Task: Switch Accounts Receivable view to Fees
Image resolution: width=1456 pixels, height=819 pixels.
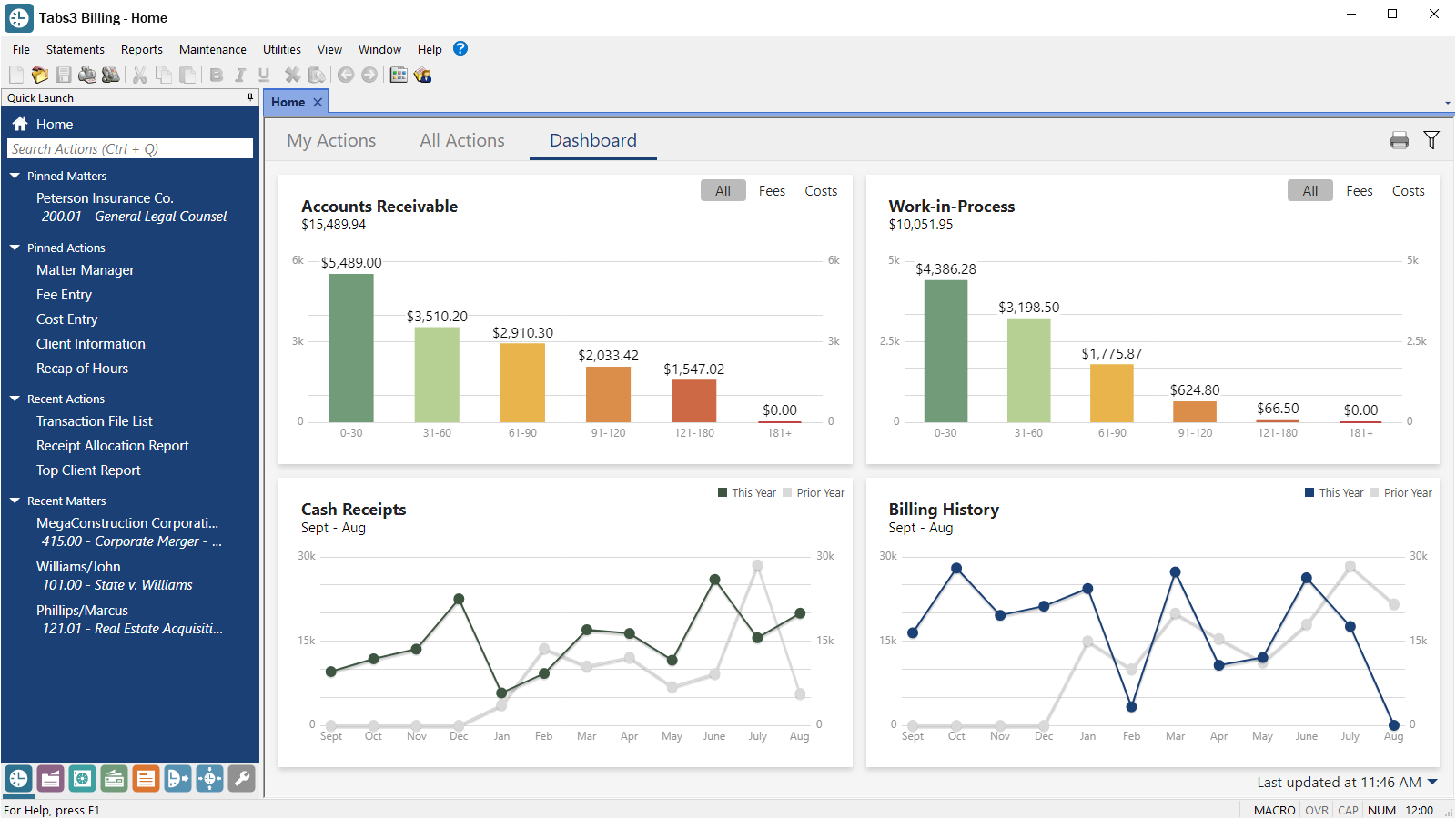Action: point(772,190)
